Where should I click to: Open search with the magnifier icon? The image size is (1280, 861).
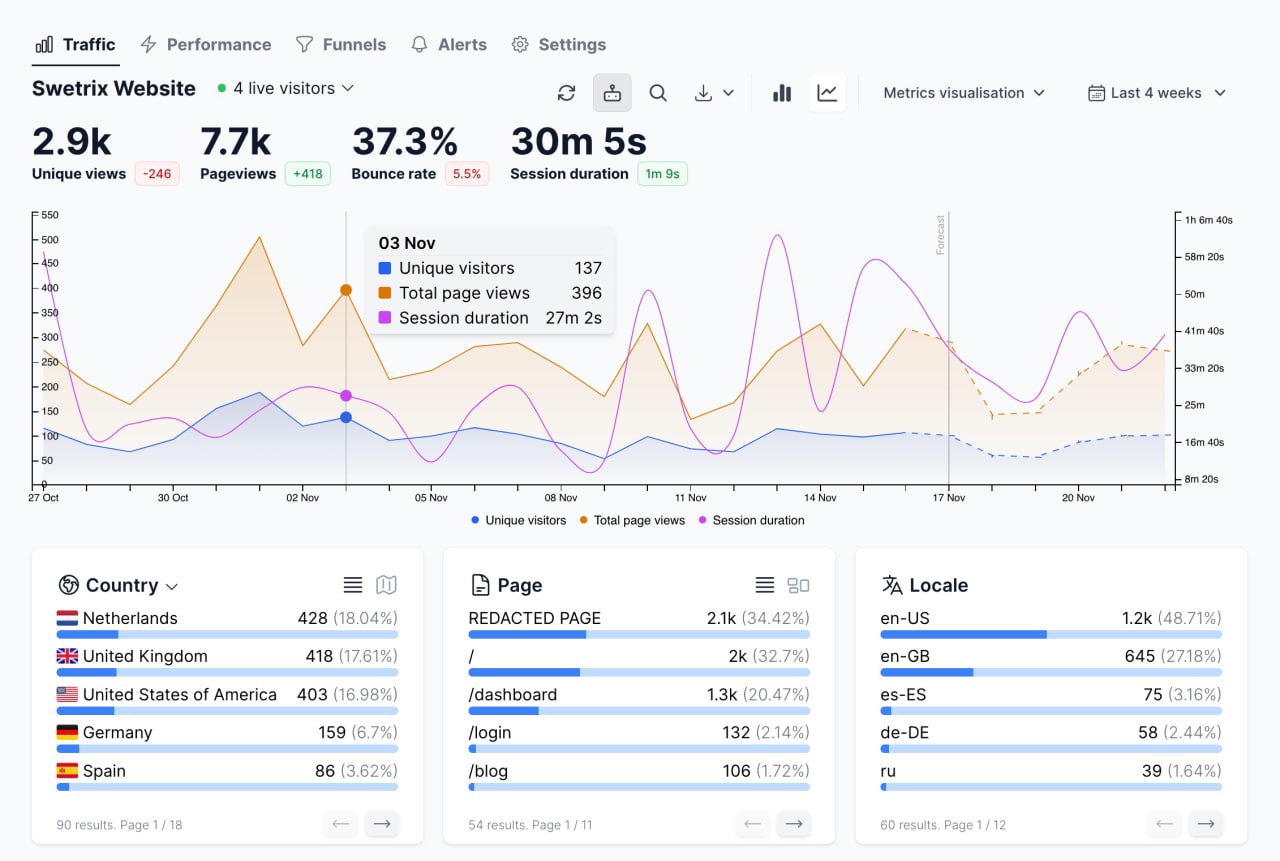[x=658, y=93]
